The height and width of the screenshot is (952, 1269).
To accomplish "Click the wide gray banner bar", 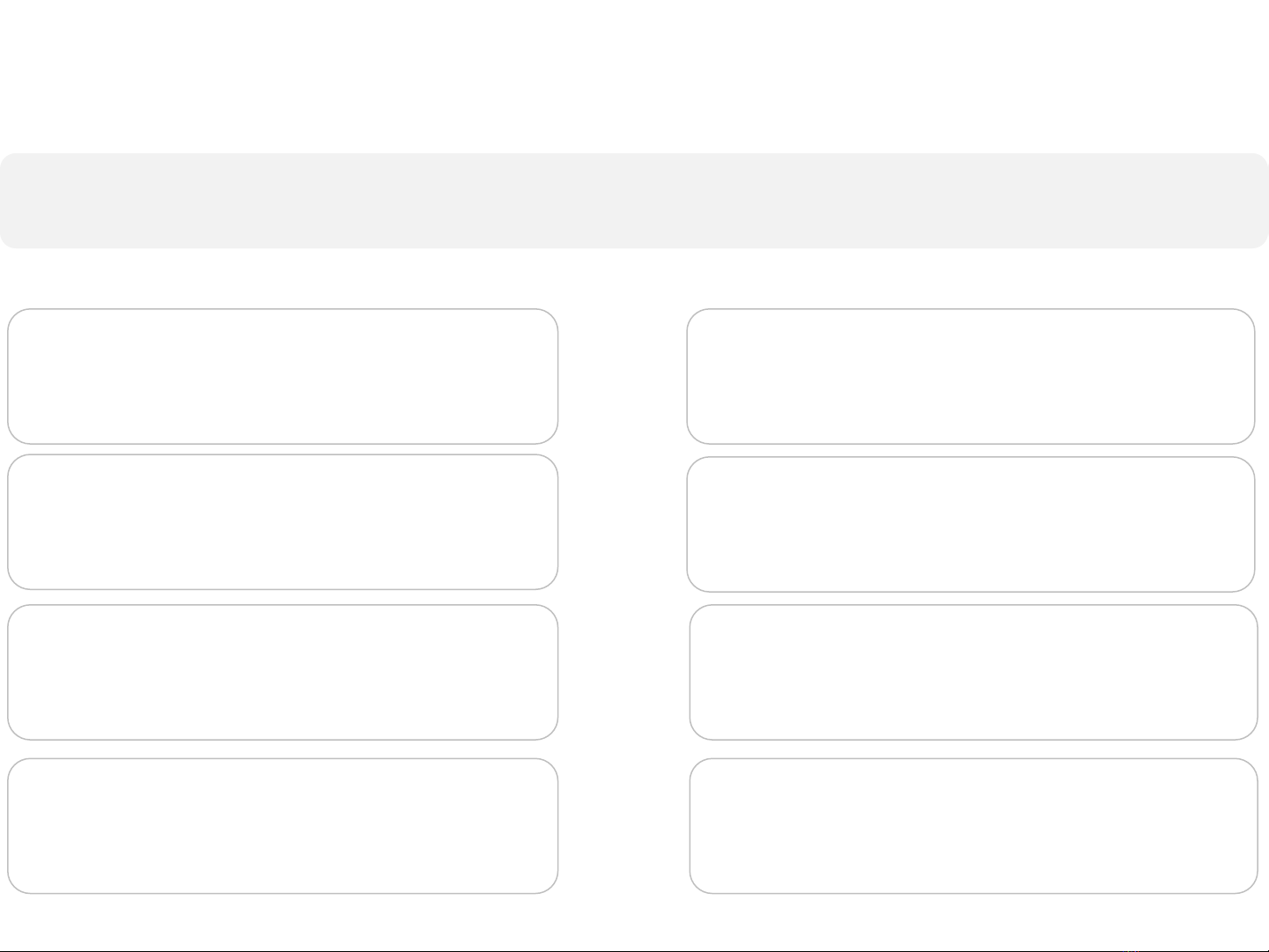I will click(634, 201).
